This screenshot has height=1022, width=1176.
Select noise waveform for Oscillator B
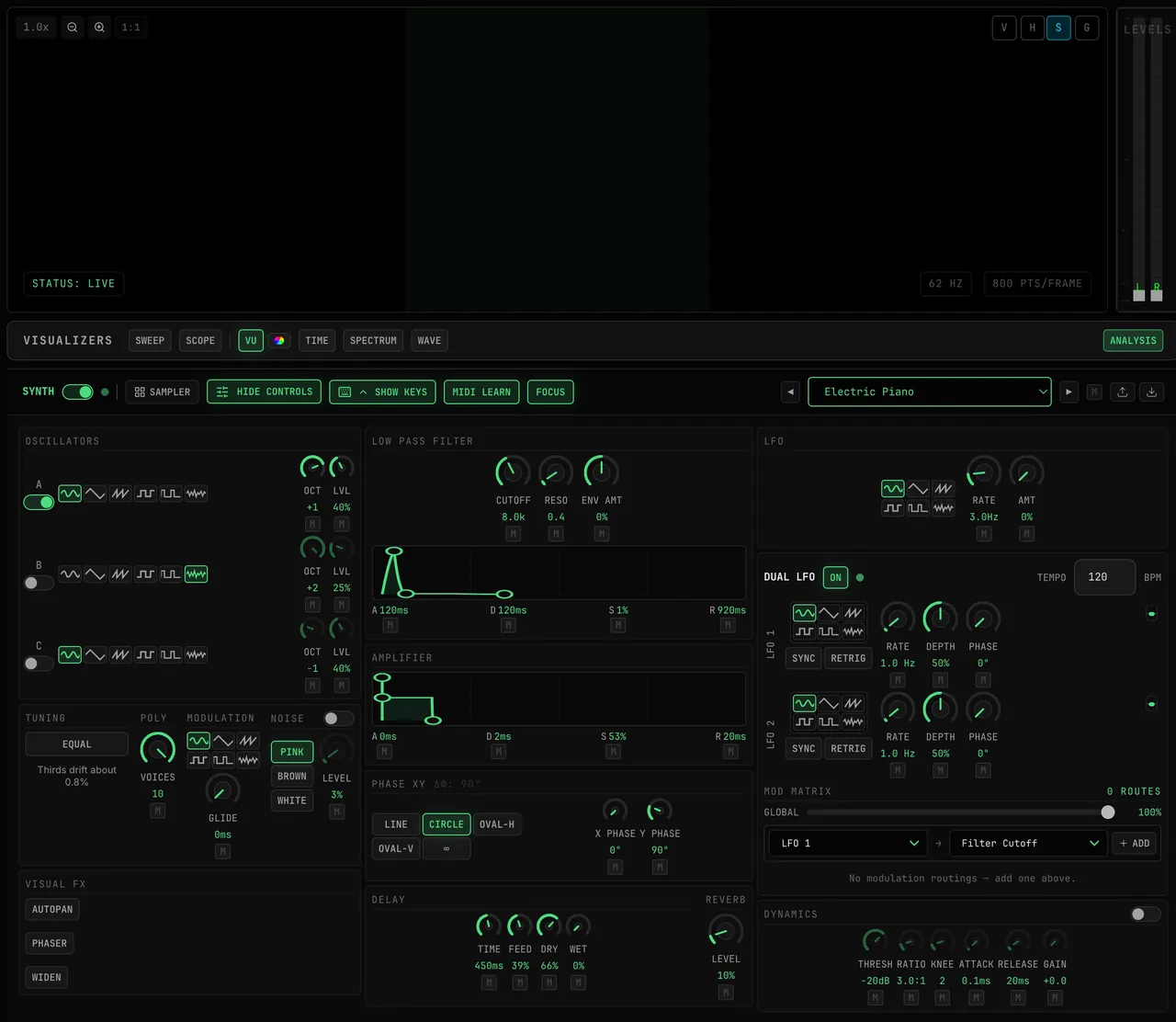196,574
